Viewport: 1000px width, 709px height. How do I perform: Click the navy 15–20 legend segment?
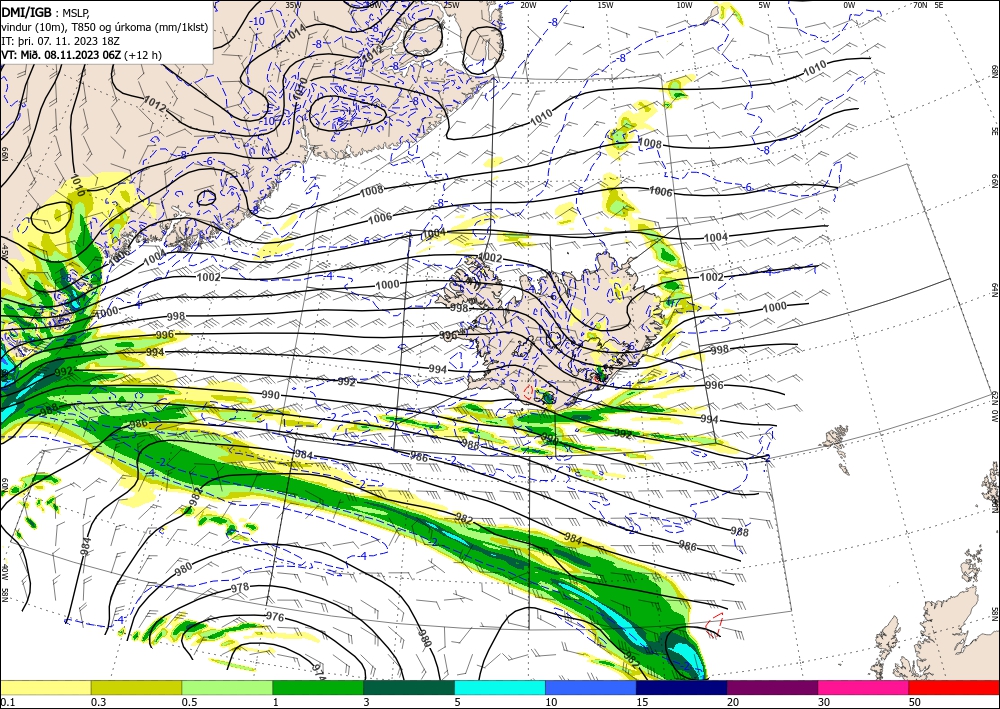[x=682, y=687]
